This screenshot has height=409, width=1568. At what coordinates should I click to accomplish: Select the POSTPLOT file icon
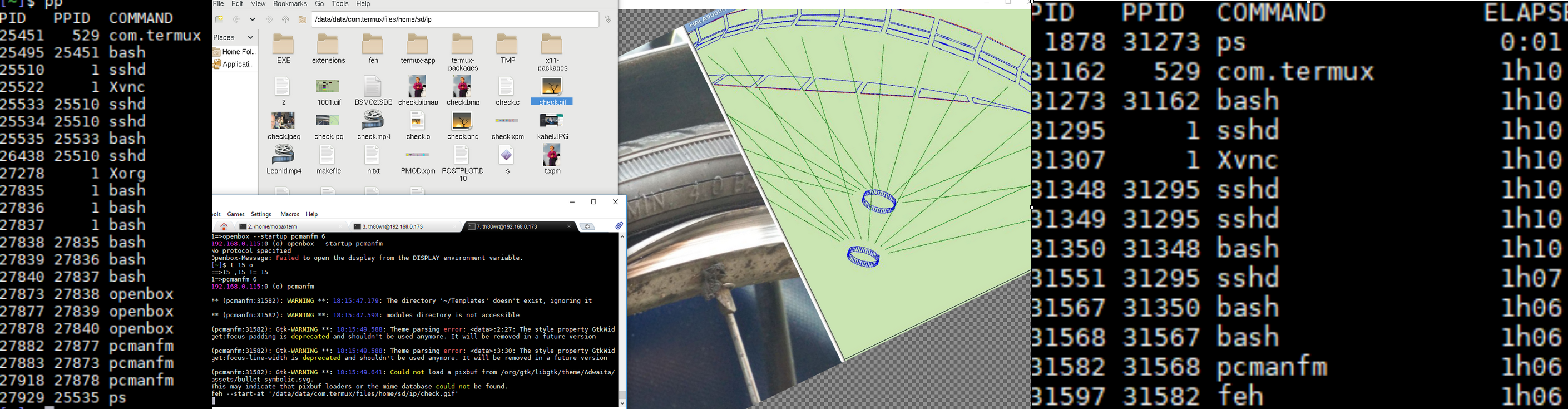463,155
